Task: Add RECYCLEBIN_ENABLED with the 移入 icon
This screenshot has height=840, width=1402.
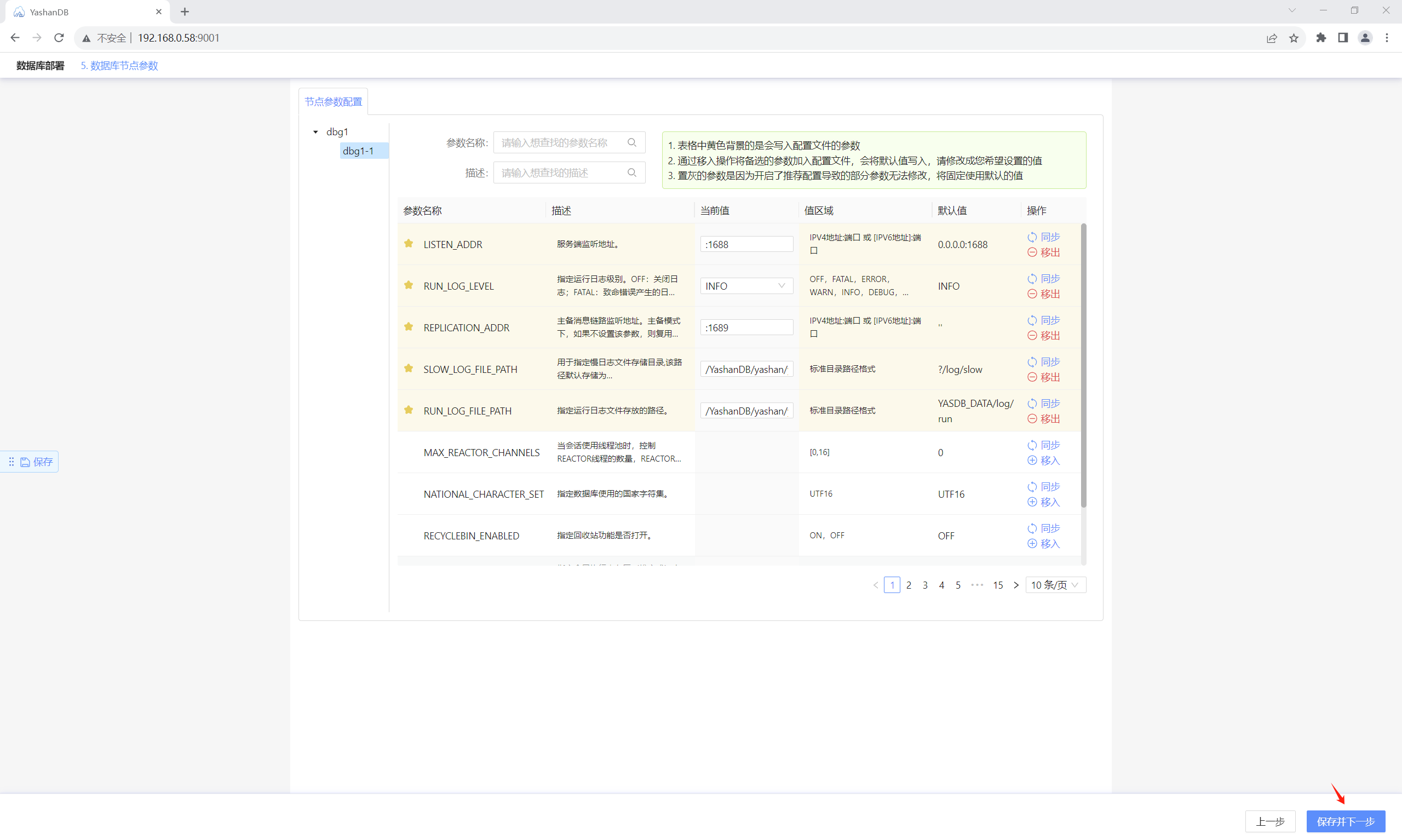Action: point(1032,543)
